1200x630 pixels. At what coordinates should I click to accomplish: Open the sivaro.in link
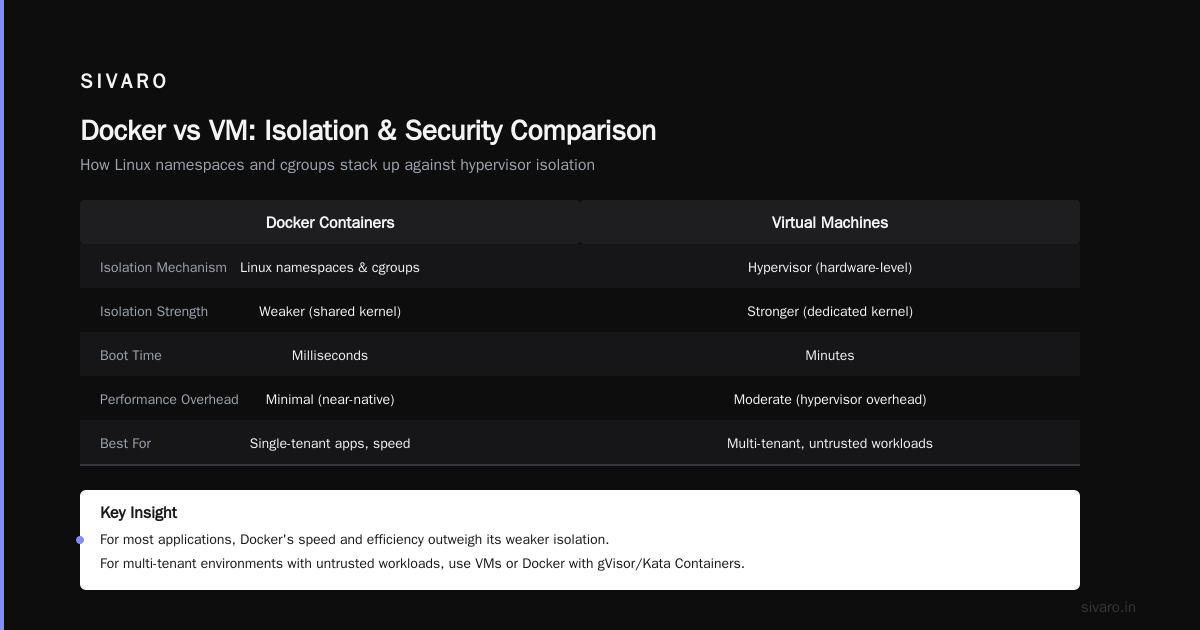coord(1108,607)
